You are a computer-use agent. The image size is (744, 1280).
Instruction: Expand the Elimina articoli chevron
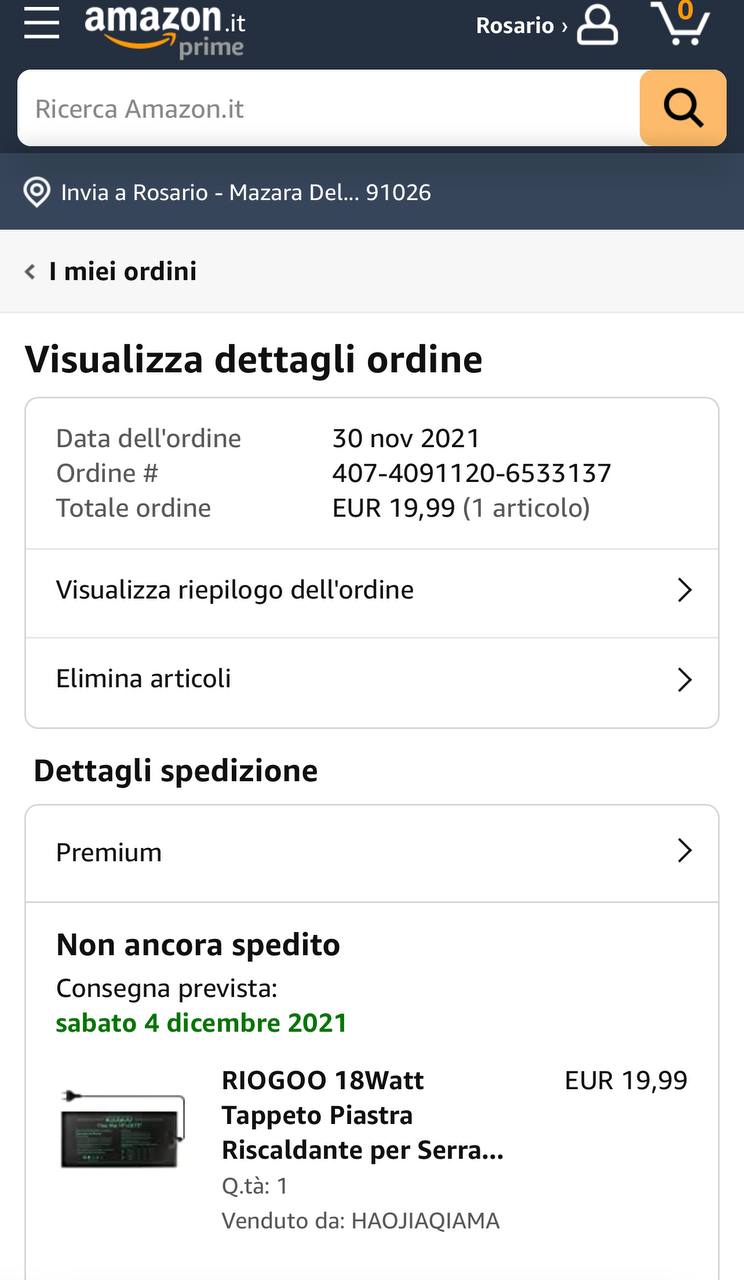point(684,680)
